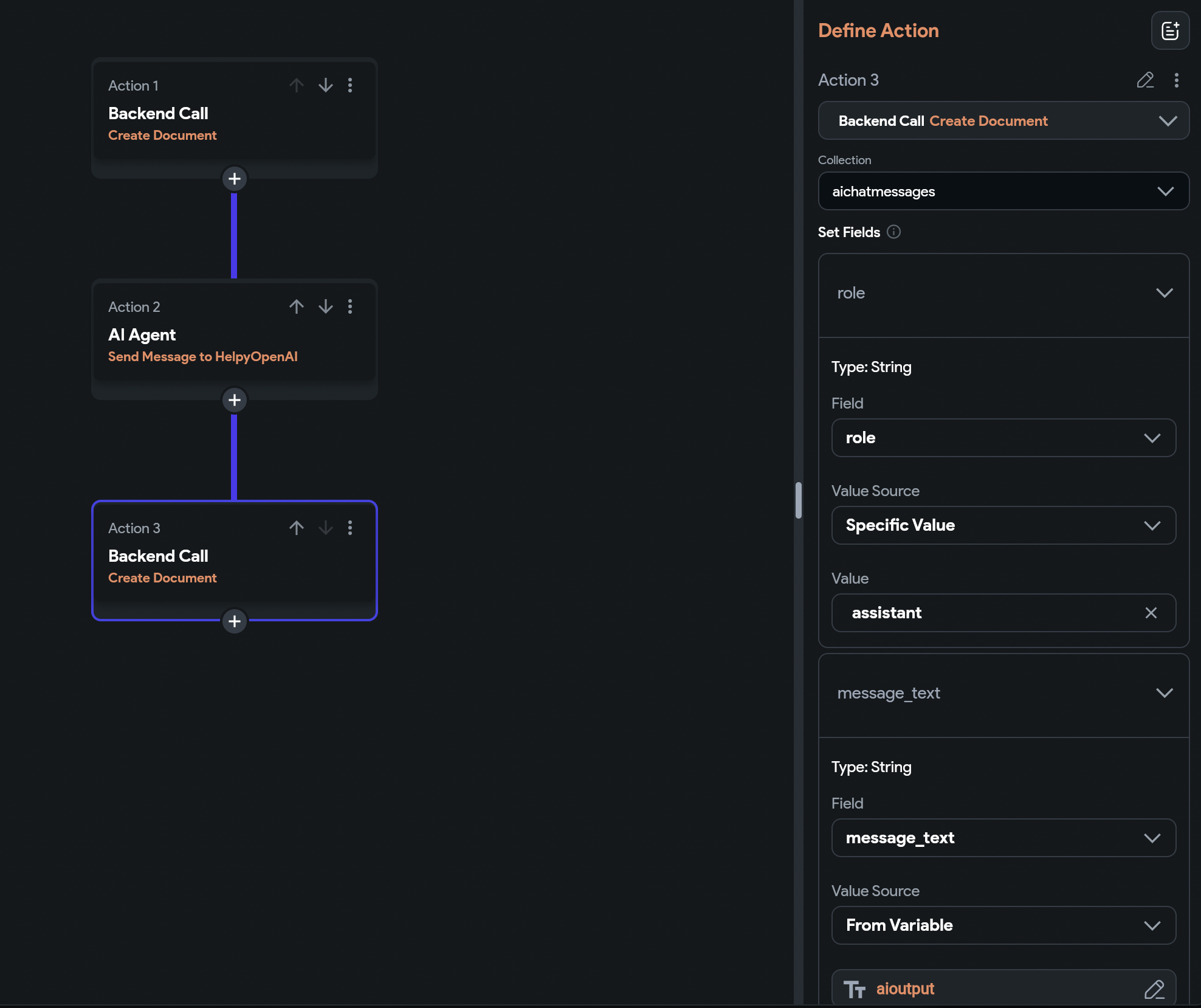1201x1008 pixels.
Task: Open the aichatmessages Collection dropdown
Action: [1003, 191]
